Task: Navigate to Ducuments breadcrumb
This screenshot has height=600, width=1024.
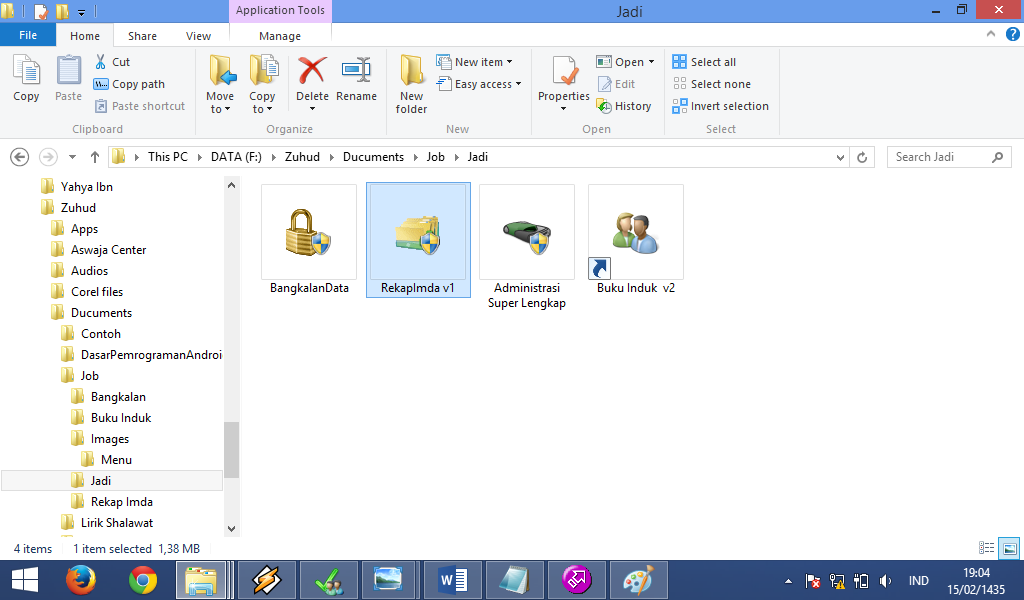Action: click(374, 157)
